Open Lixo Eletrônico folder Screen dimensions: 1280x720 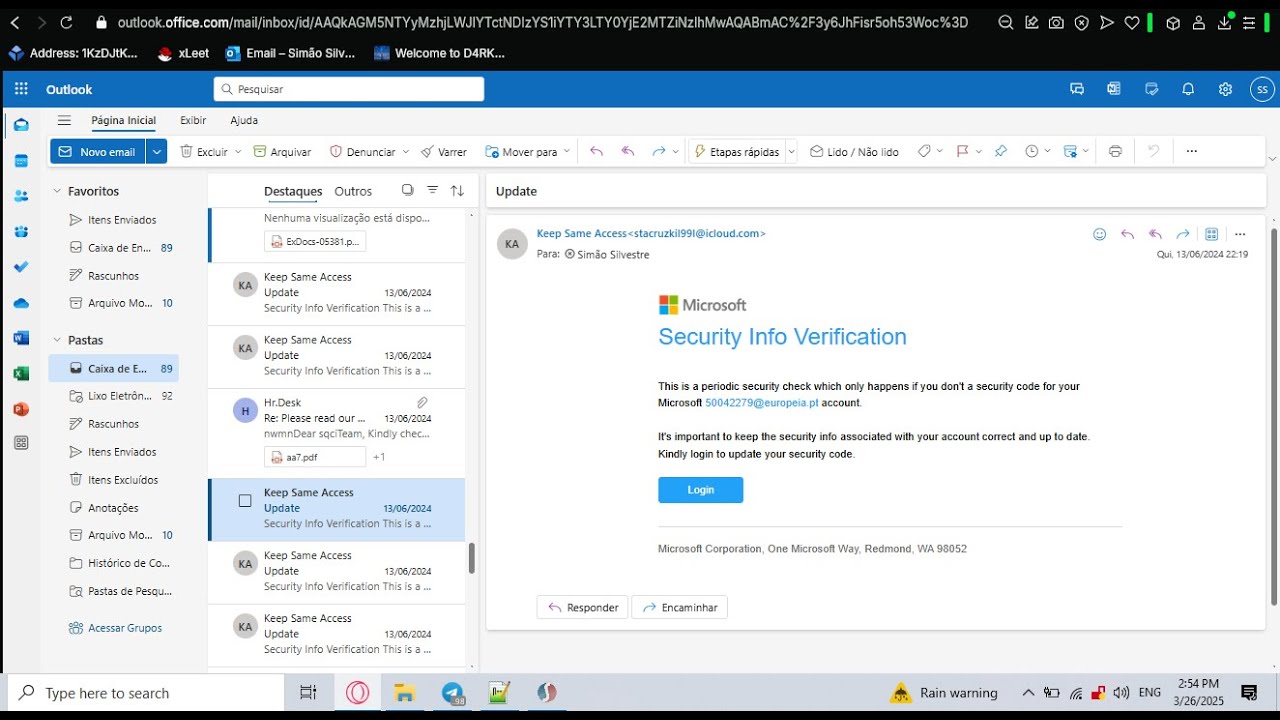click(x=114, y=396)
